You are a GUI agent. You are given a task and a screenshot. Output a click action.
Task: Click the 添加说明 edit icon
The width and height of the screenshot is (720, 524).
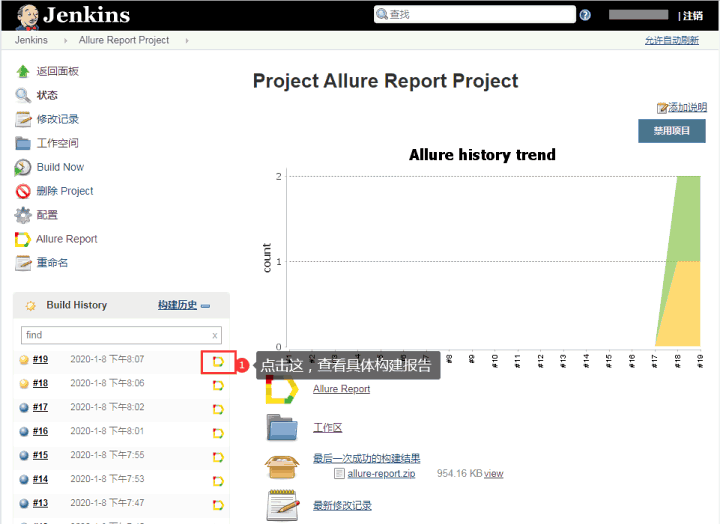click(x=662, y=108)
